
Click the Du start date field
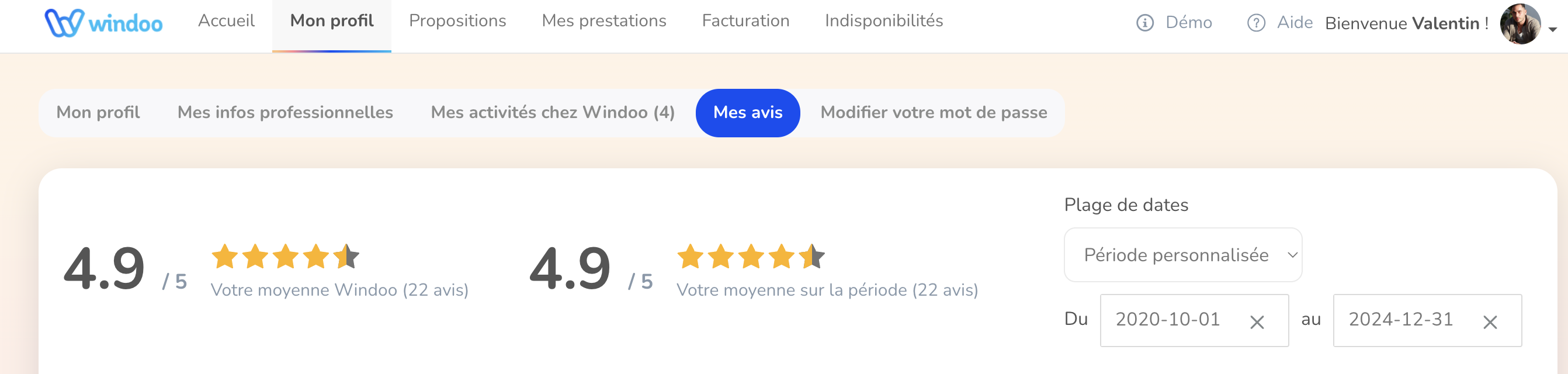1194,320
